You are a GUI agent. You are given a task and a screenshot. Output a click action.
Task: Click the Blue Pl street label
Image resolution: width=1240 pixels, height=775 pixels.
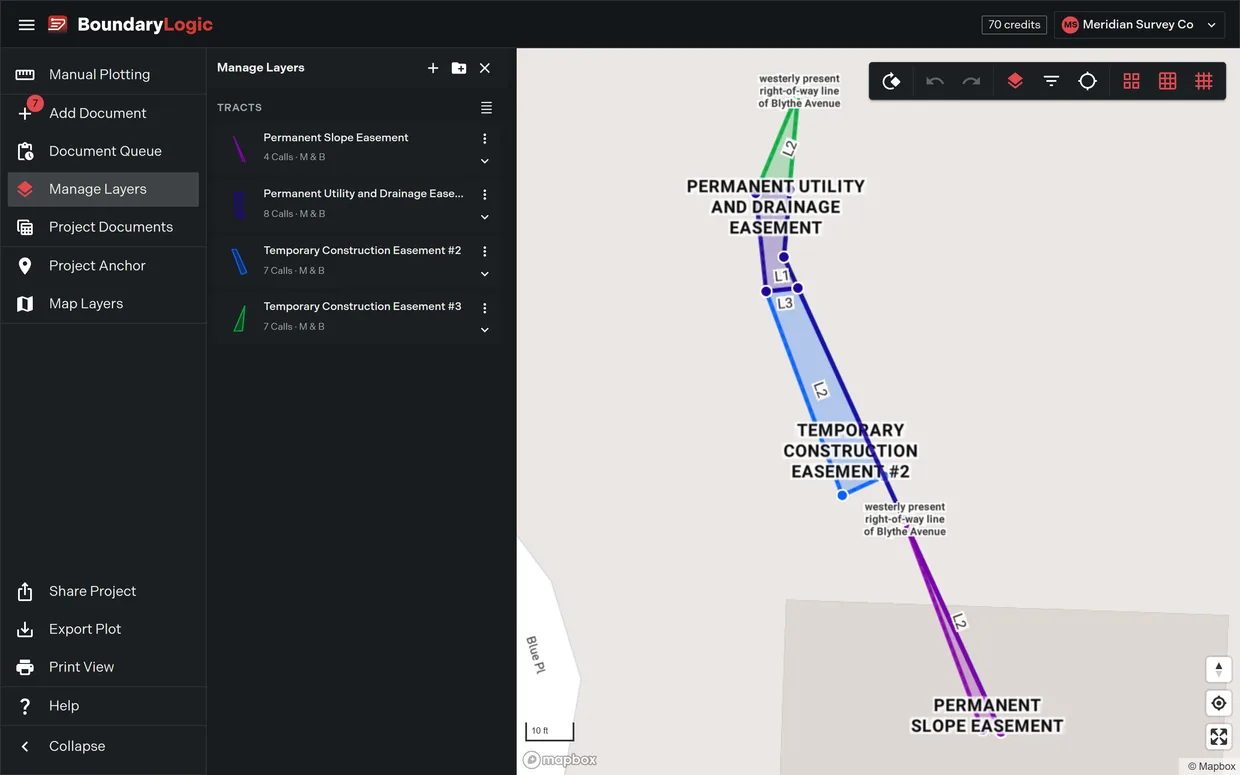tap(535, 655)
